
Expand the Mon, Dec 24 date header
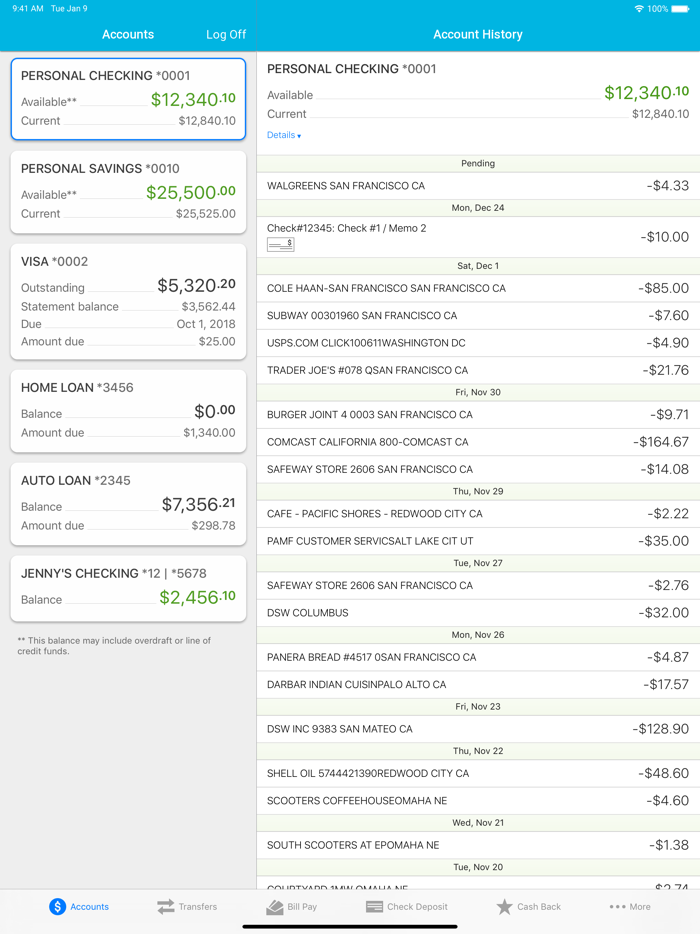tap(478, 210)
